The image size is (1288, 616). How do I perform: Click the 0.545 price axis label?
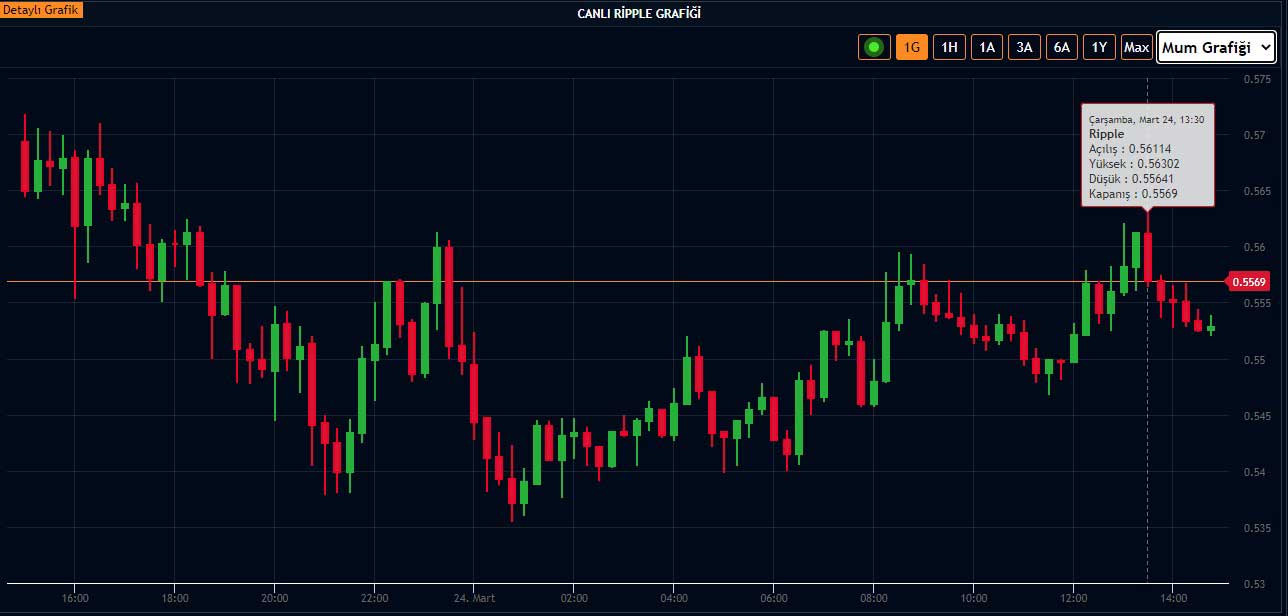(x=1256, y=415)
